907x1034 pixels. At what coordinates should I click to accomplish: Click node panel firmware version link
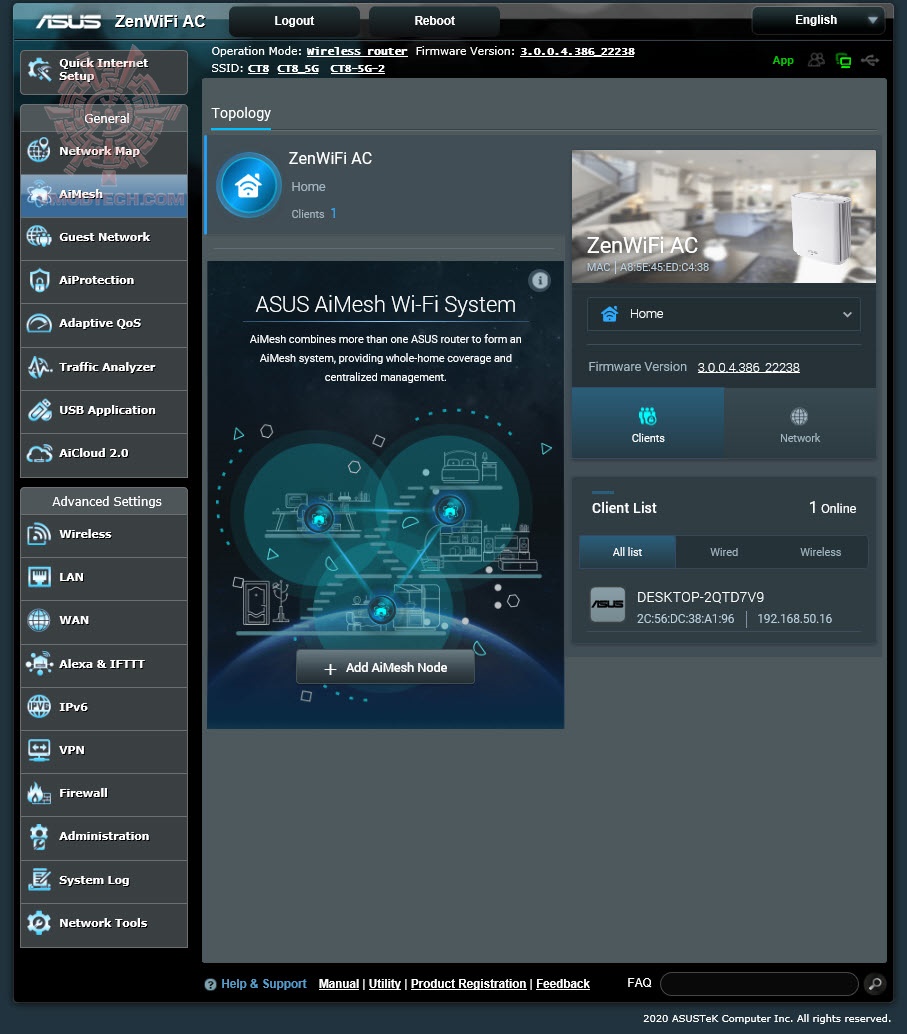point(749,367)
